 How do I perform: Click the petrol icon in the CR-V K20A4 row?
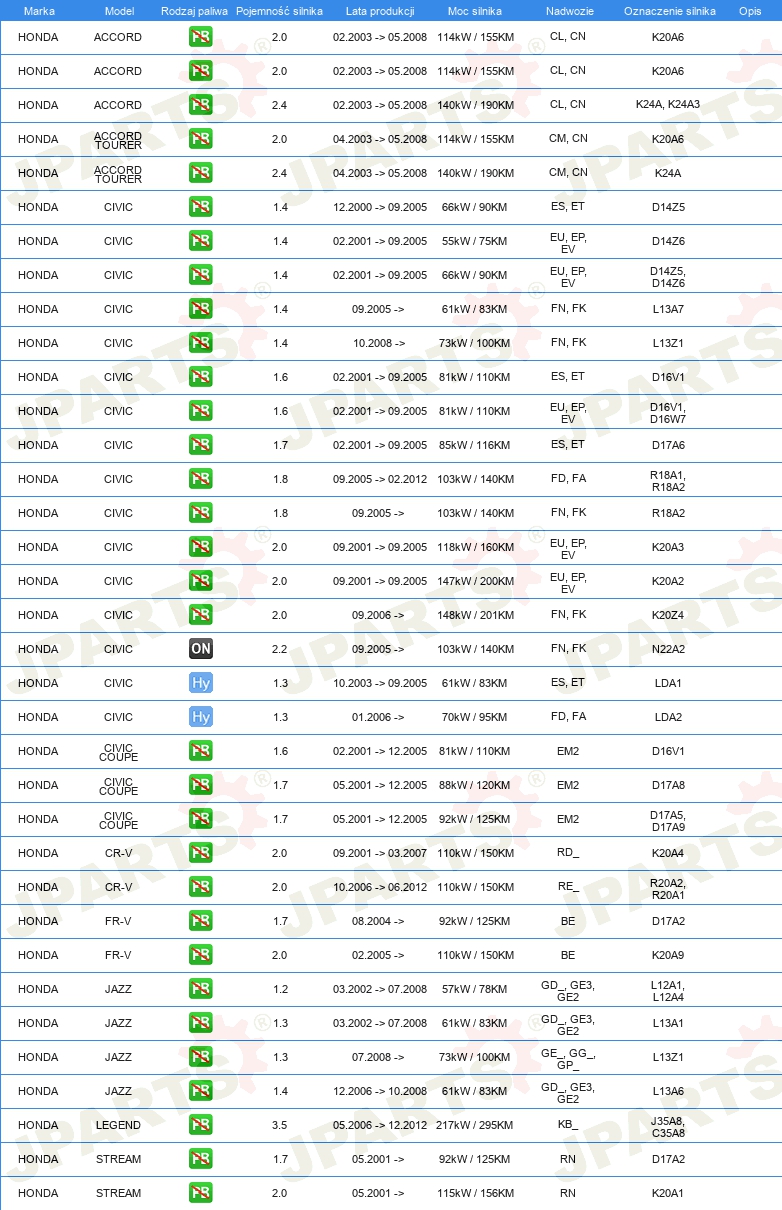[x=201, y=853]
